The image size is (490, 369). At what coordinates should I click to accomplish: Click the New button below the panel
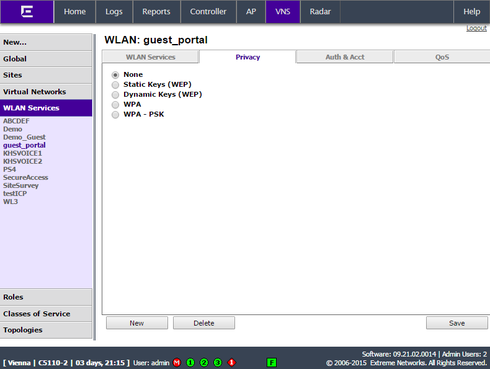[x=137, y=323]
